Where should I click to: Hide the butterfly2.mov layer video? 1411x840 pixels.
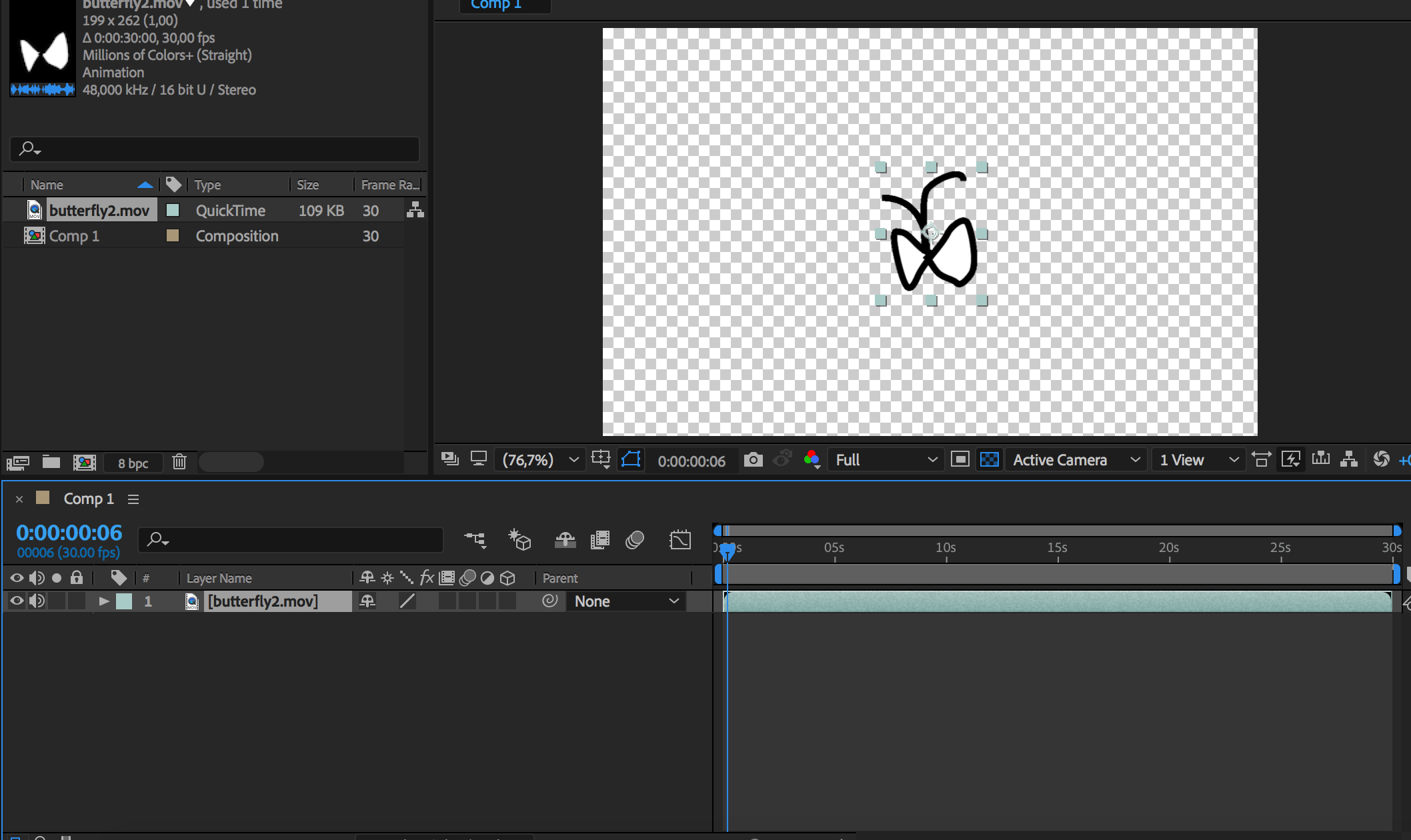tap(17, 601)
